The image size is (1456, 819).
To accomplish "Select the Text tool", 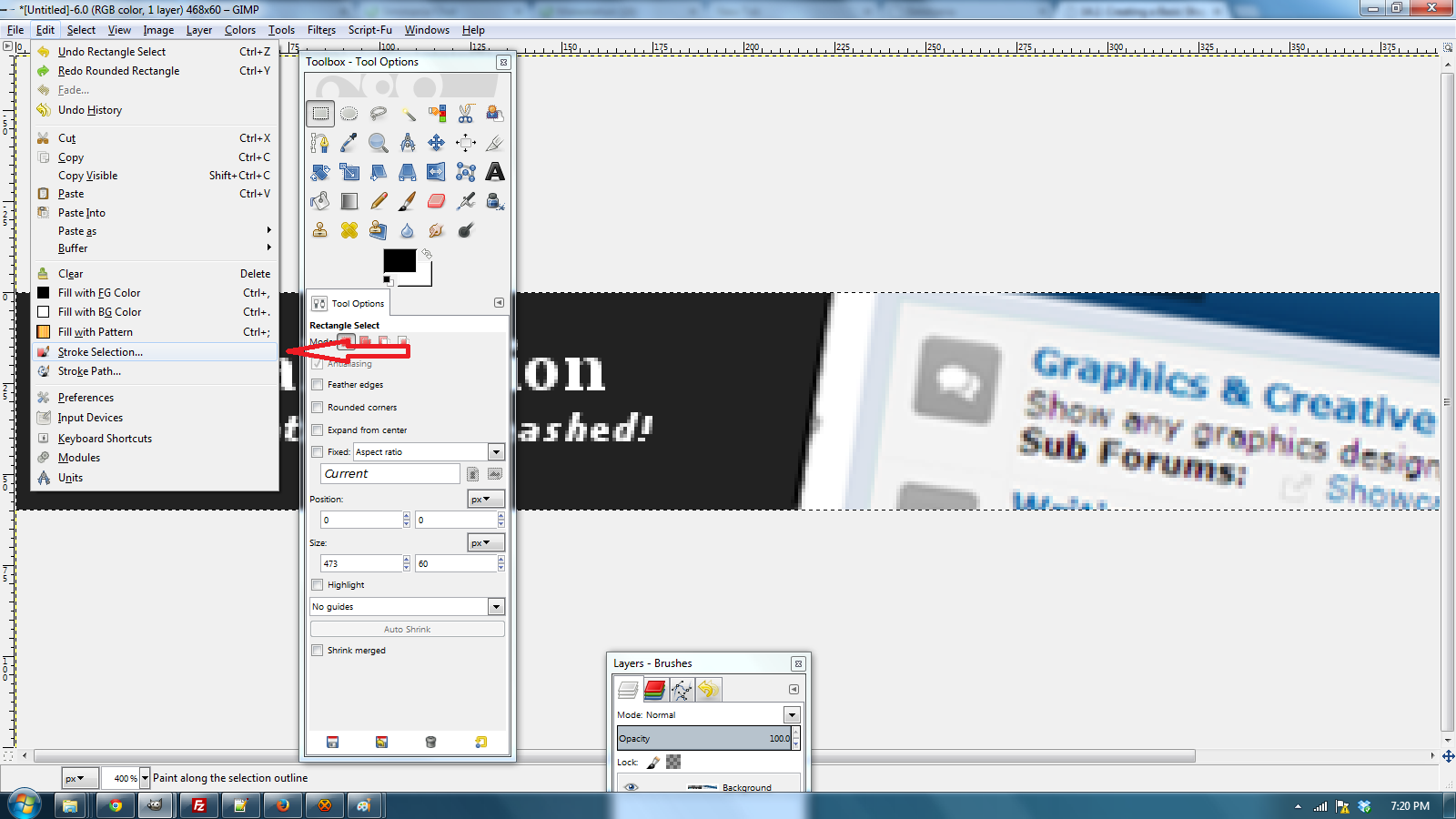I will (x=495, y=172).
